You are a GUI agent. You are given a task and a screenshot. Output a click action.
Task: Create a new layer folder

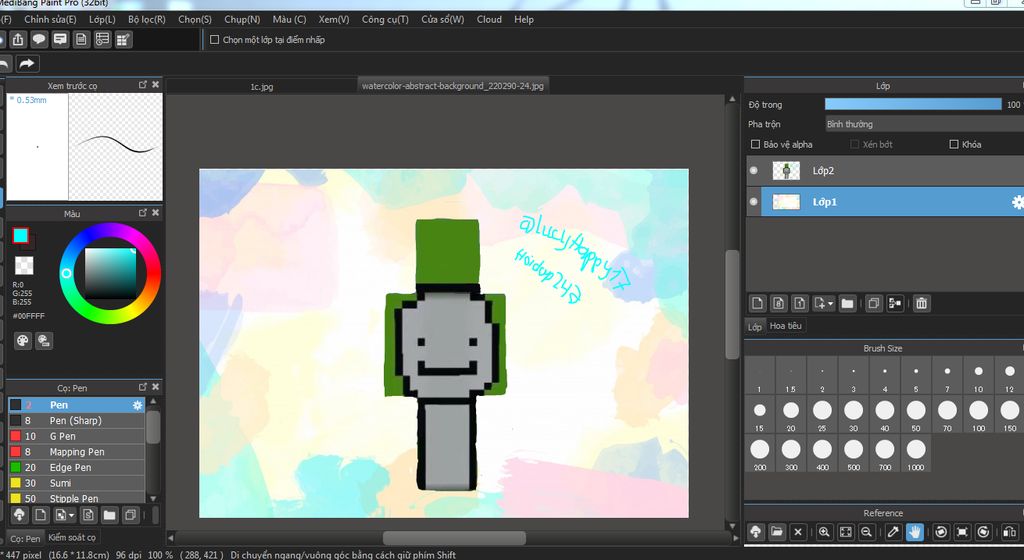[848, 303]
